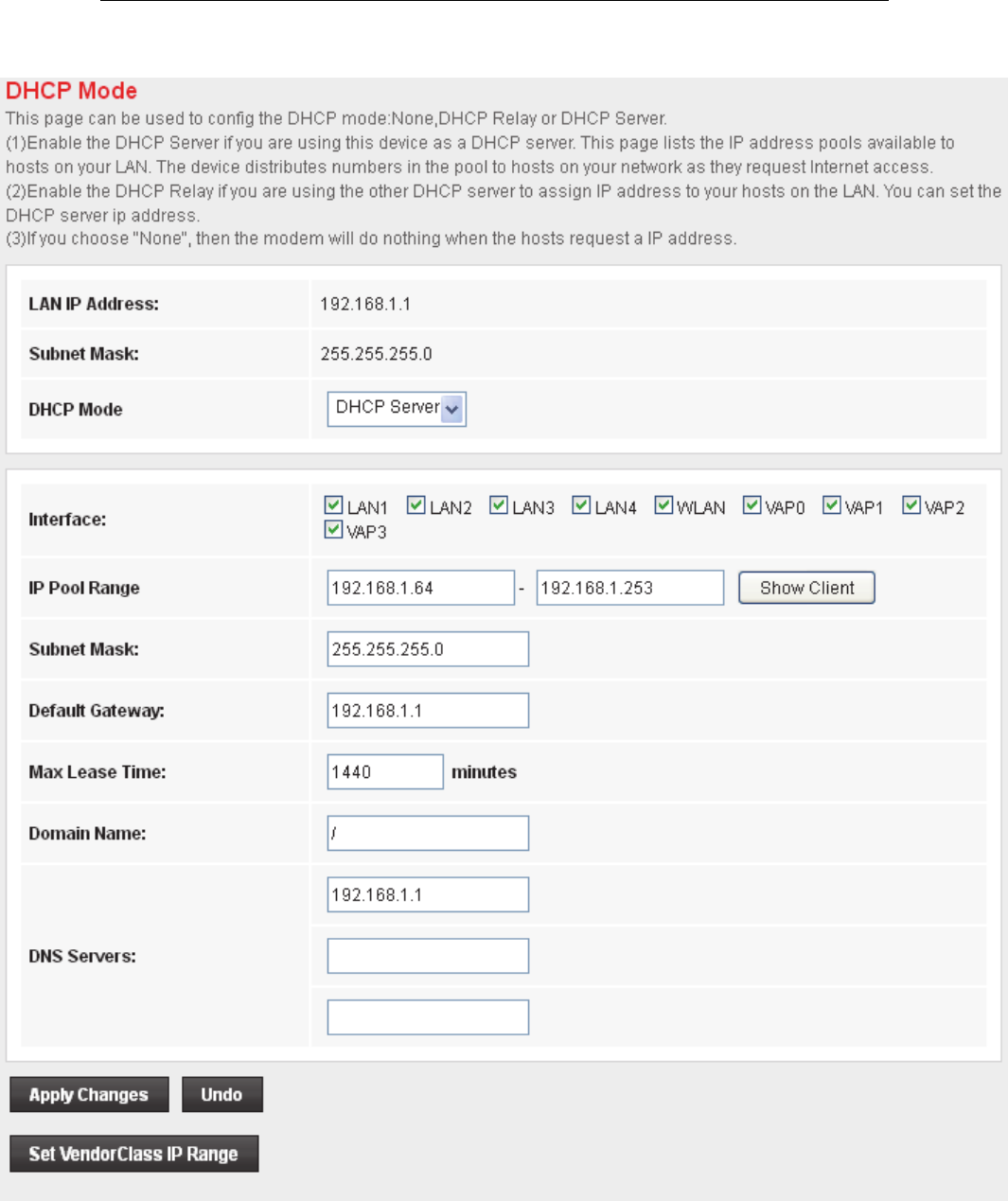Toggle the LAN4 interface checkbox
Image resolution: width=1008 pixels, height=1201 pixels.
pyautogui.click(x=581, y=505)
